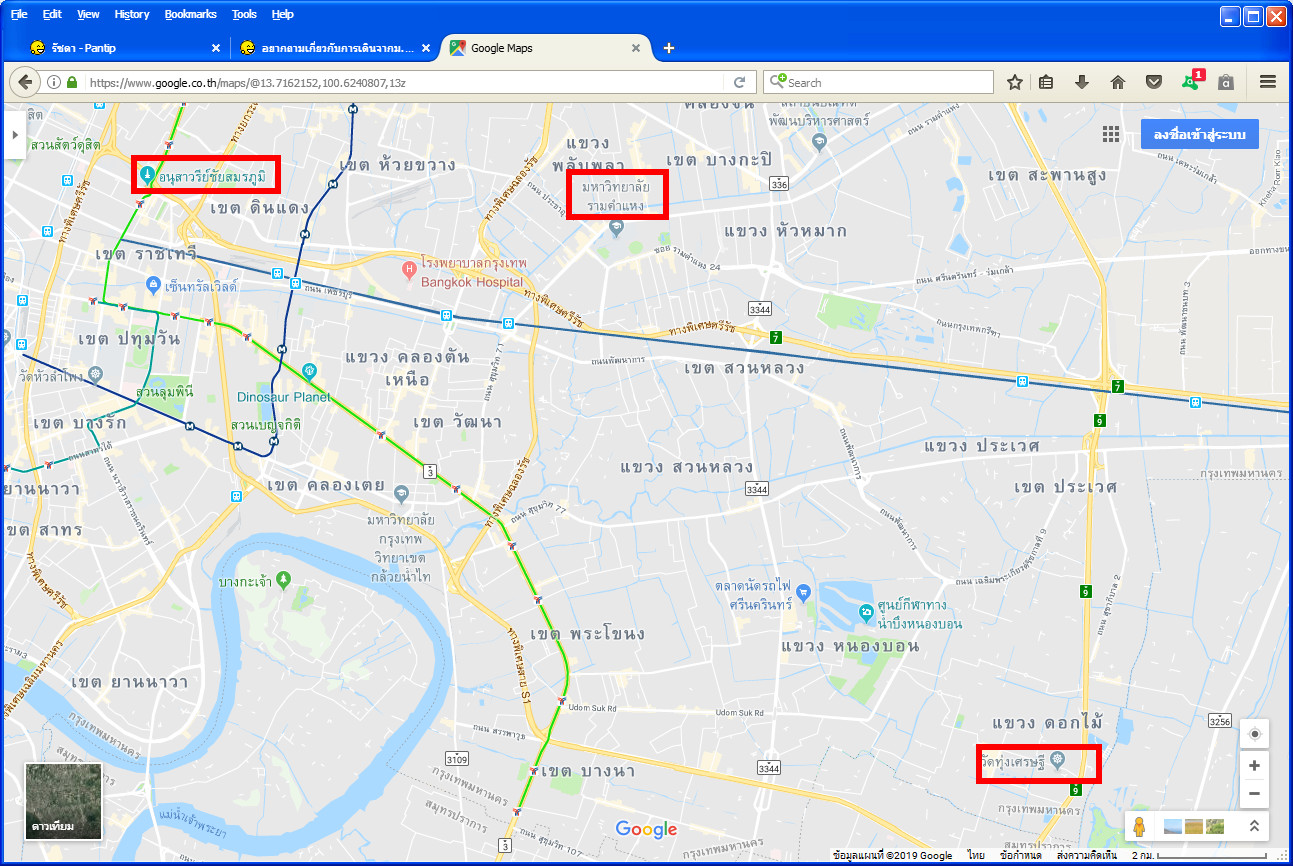
Task: Click the ลงชื่อเข้าสู่ระบบ sign-in button
Action: coord(1199,134)
